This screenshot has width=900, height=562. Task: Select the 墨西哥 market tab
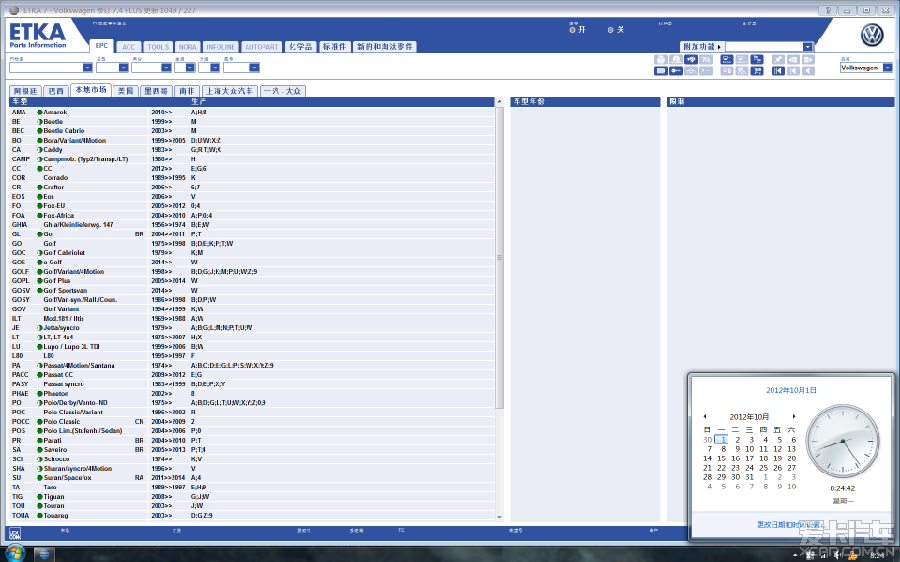tap(156, 91)
